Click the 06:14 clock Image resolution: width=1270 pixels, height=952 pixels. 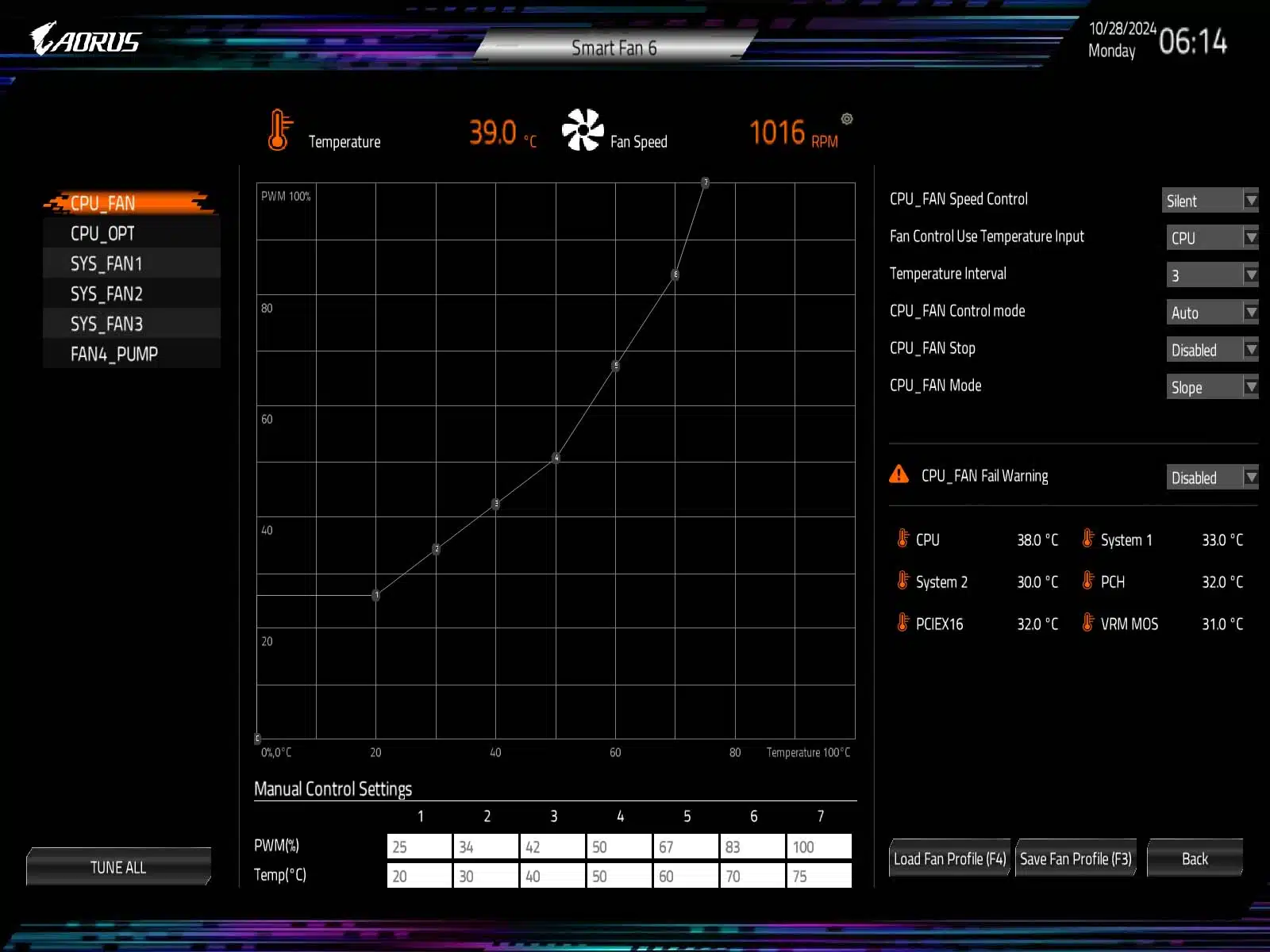1193,41
